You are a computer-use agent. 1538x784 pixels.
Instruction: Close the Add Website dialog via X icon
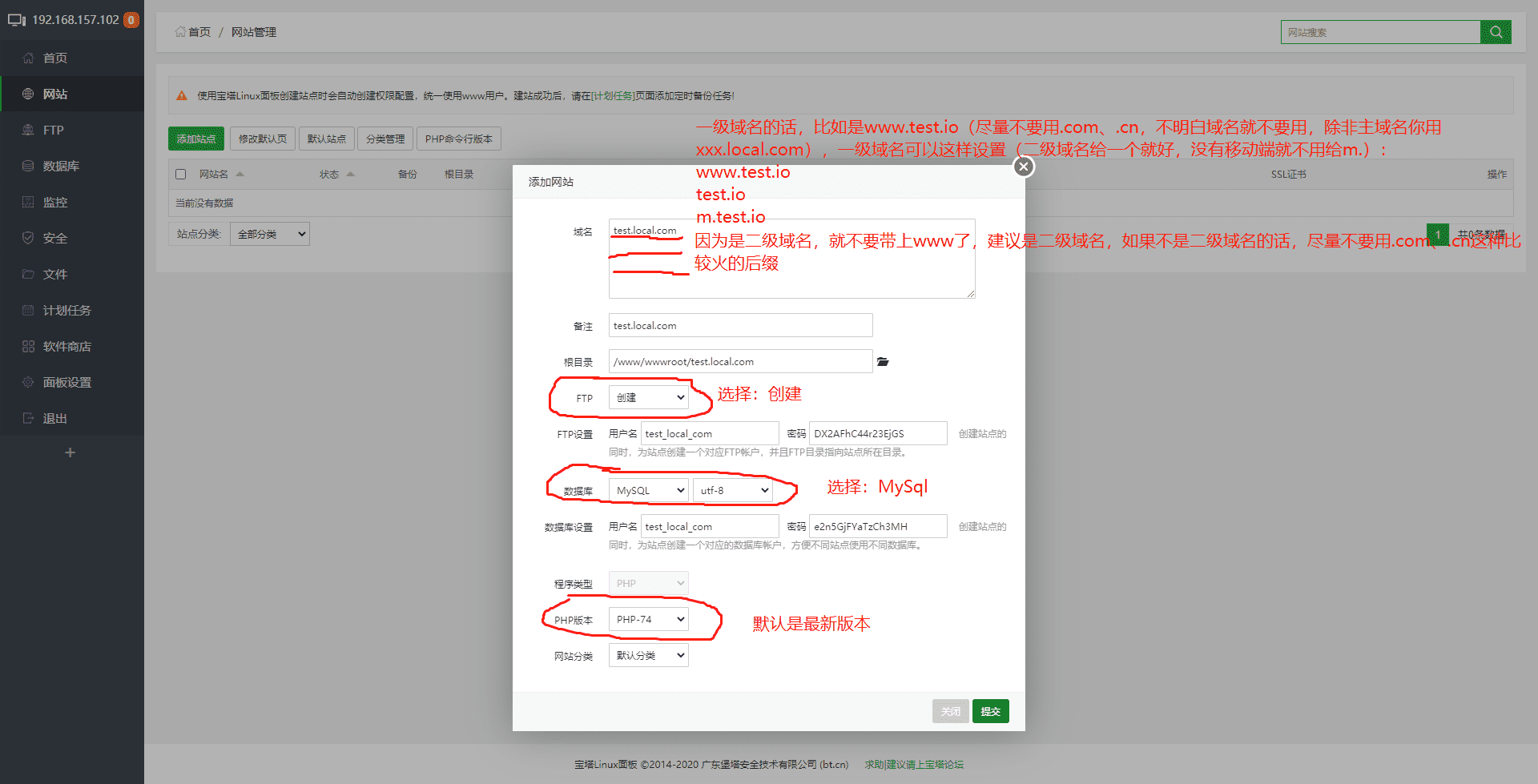1024,167
